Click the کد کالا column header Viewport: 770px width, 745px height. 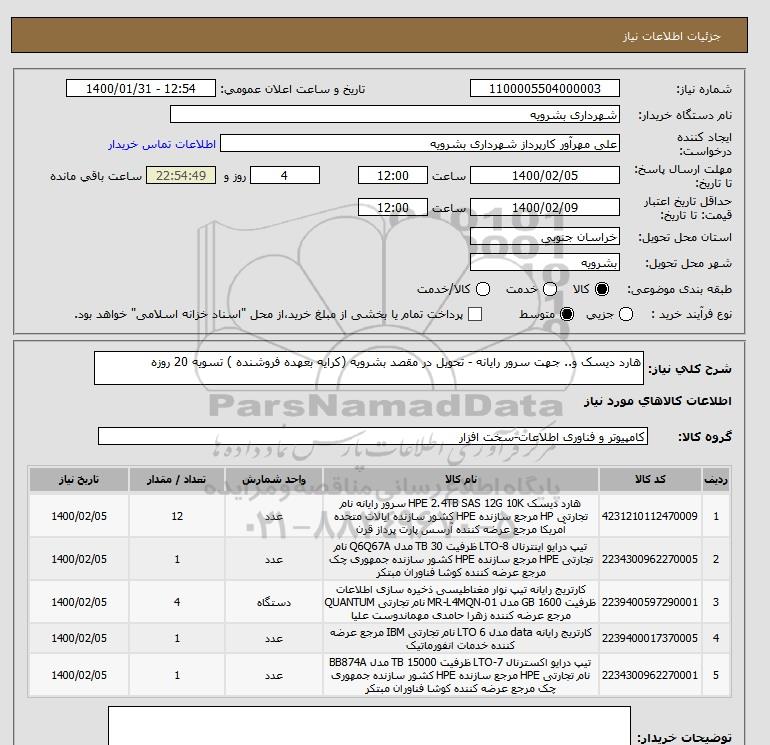coord(650,479)
